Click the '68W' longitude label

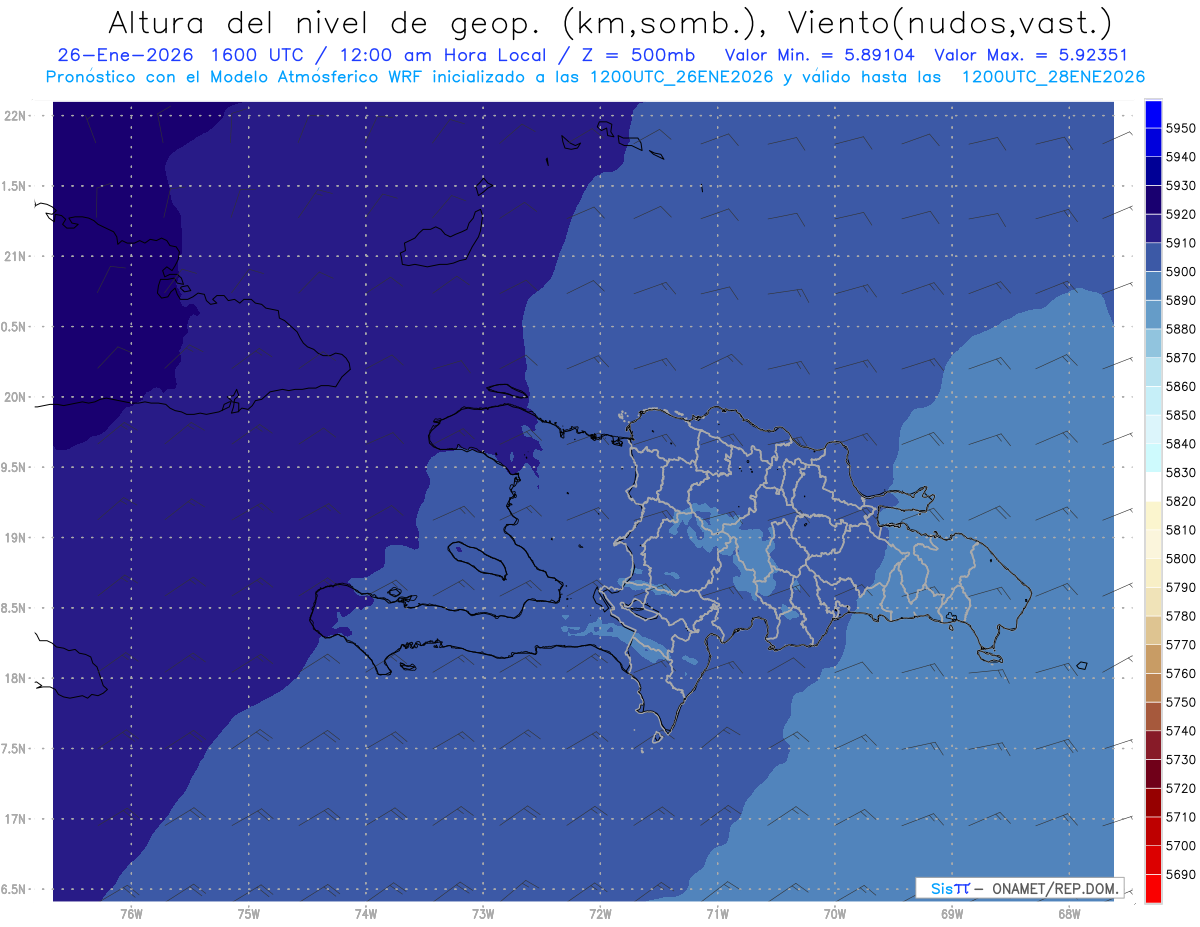1069,913
